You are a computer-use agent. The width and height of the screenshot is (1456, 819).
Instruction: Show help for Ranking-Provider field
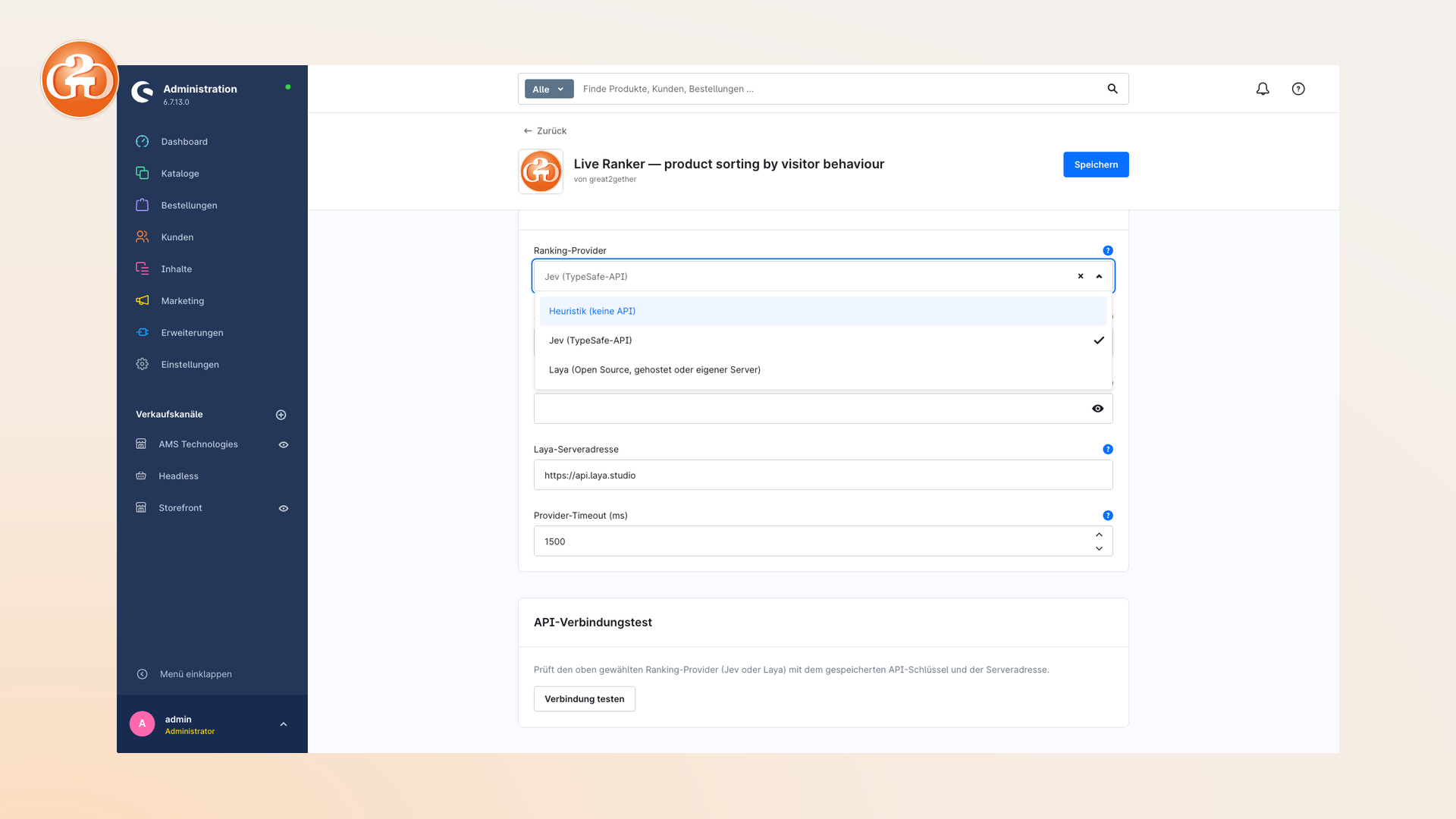[1108, 251]
